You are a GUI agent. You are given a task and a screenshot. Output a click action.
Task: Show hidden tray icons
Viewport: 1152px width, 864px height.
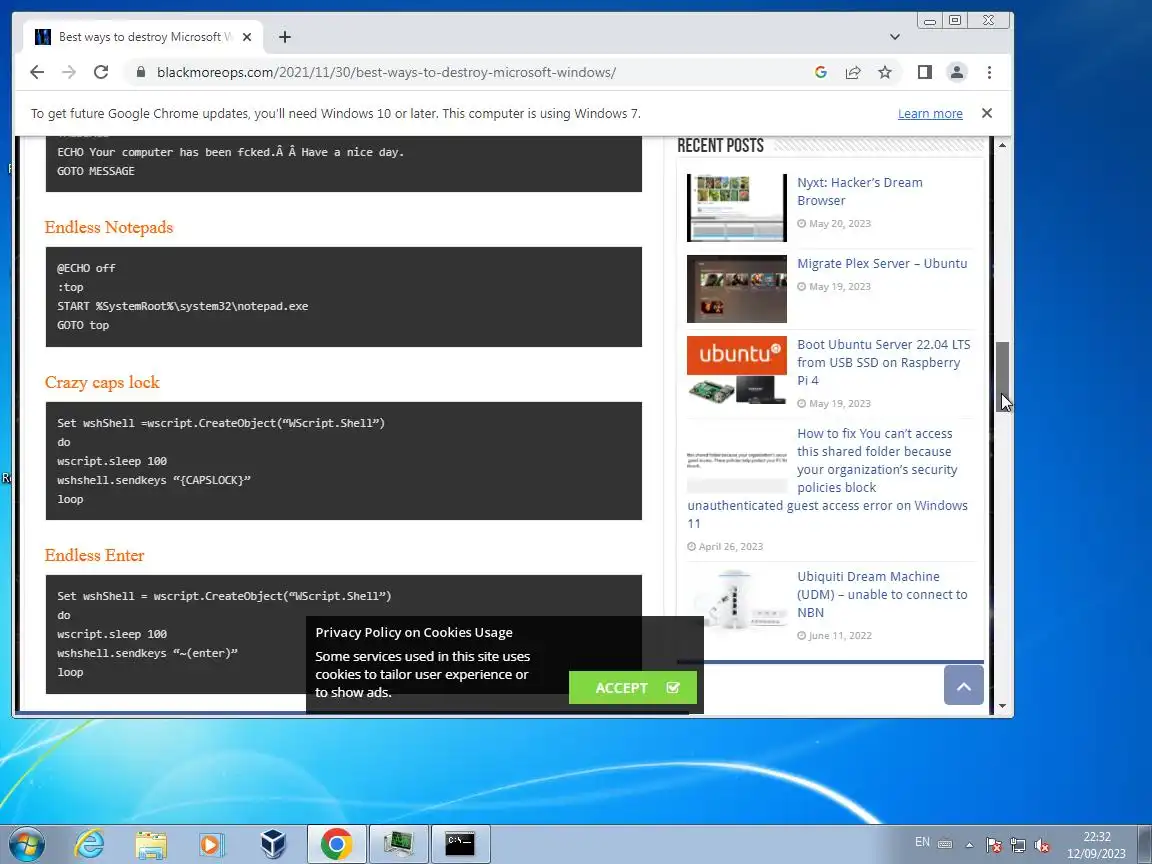click(970, 845)
